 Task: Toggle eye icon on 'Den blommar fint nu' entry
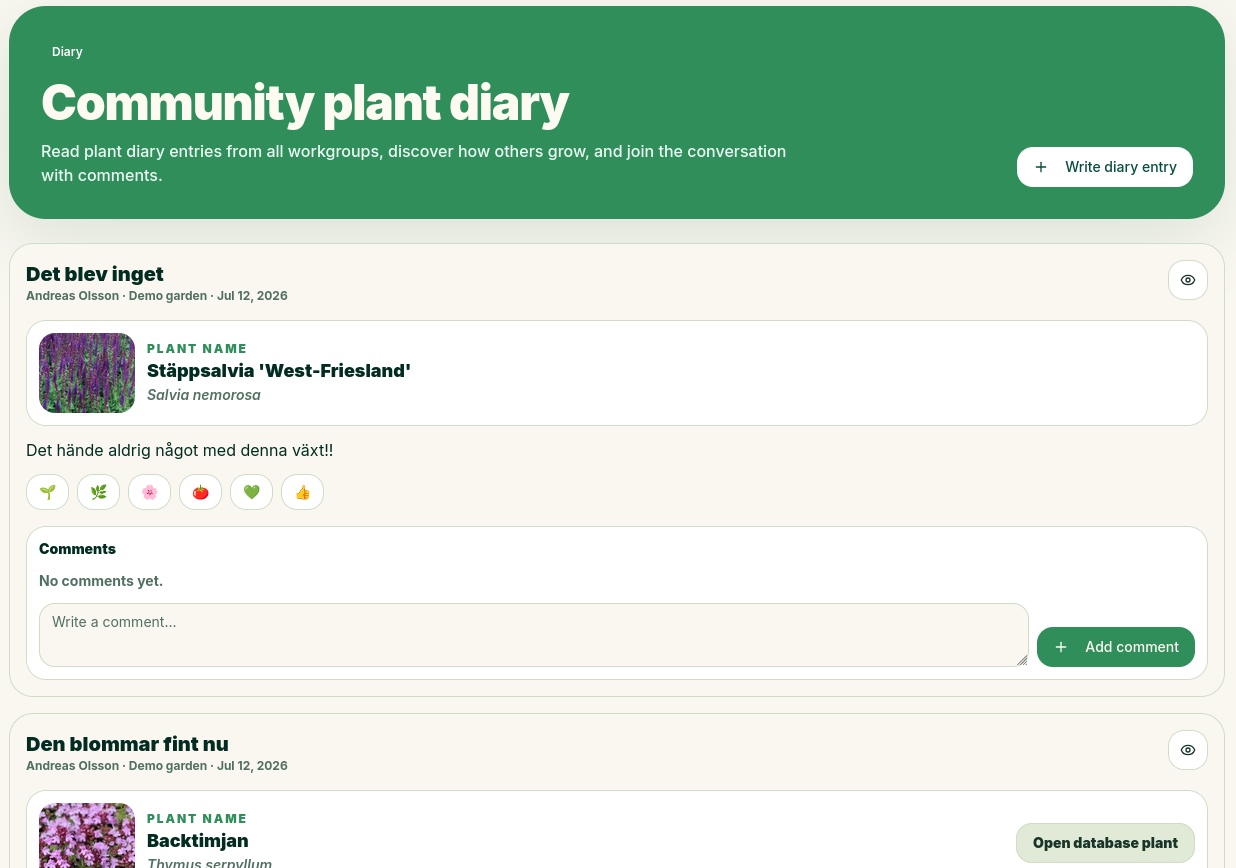[x=1188, y=750]
